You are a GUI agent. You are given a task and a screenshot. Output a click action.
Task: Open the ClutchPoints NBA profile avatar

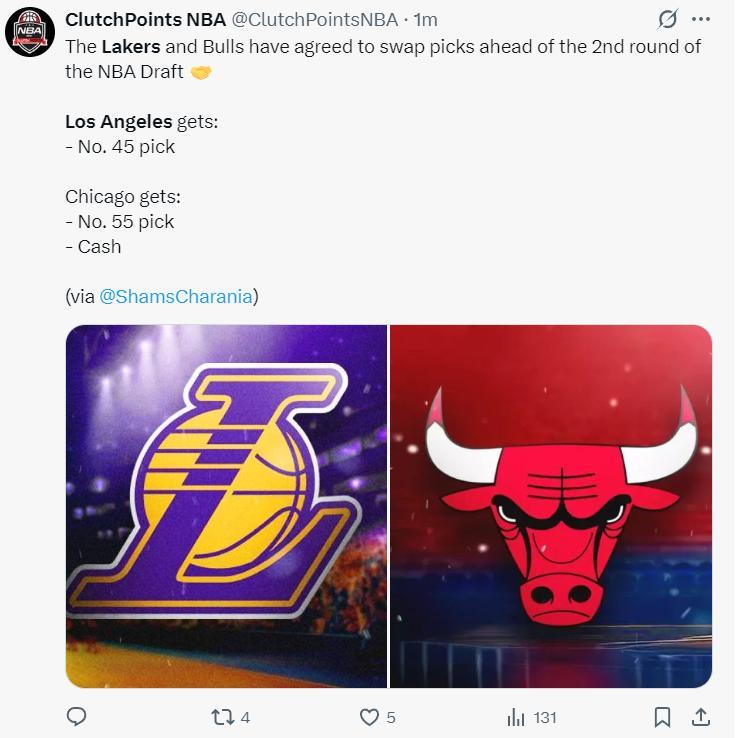click(29, 32)
